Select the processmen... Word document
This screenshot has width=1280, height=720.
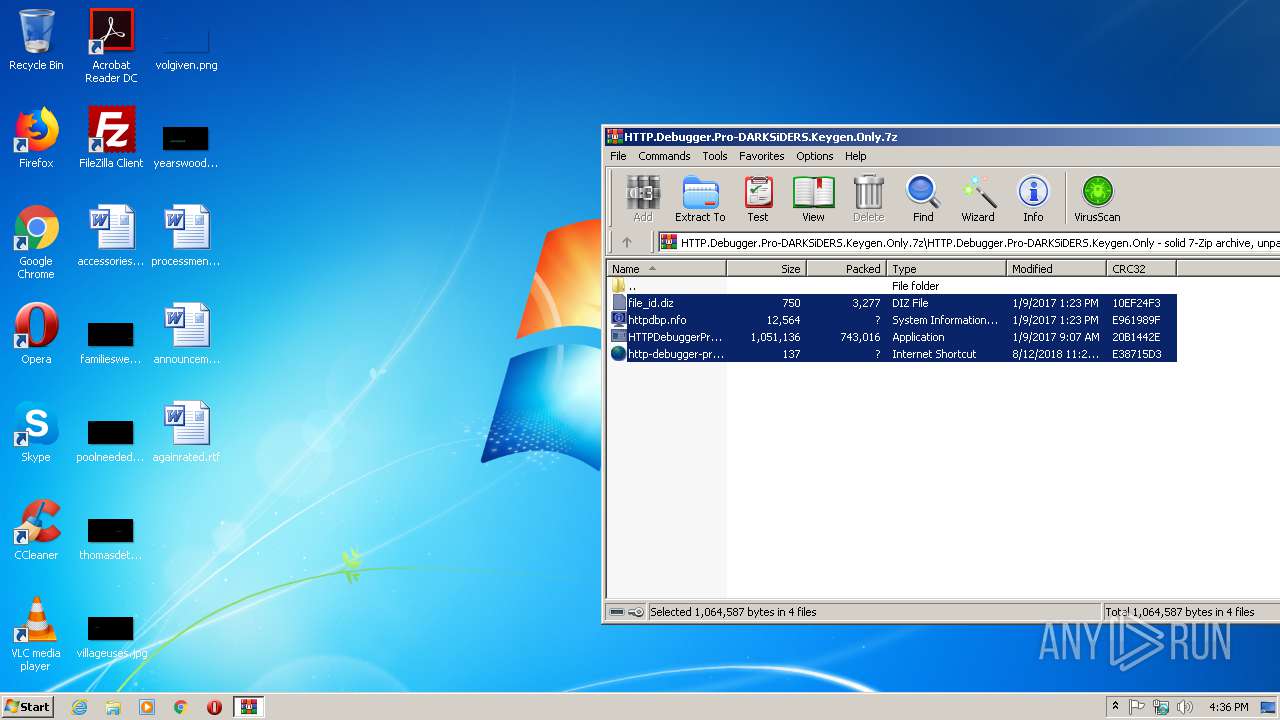coord(186,236)
